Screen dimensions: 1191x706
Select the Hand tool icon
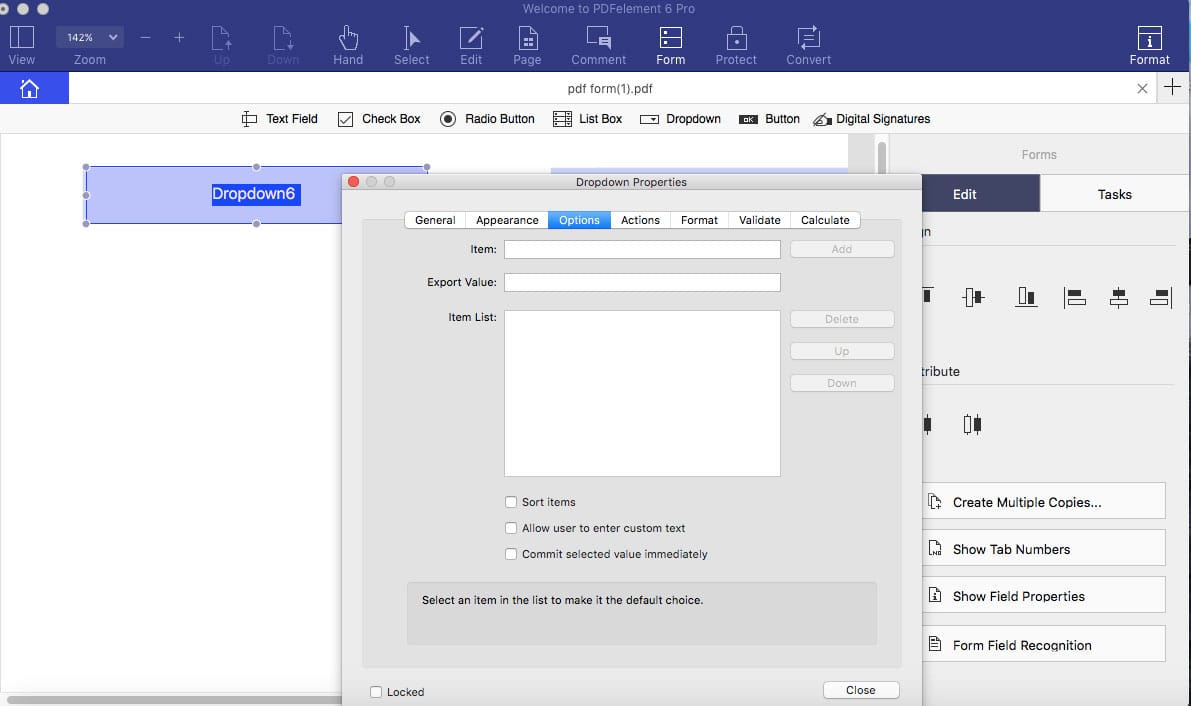point(348,39)
